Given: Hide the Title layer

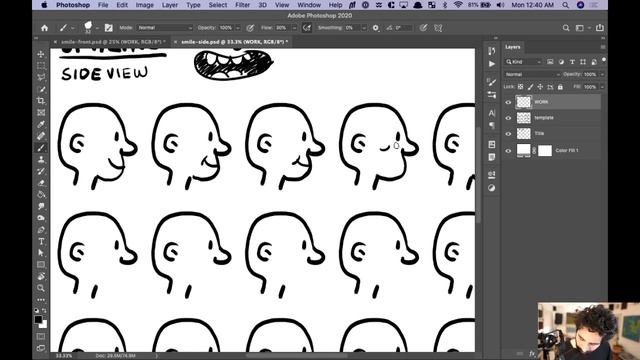Looking at the screenshot, I should [x=508, y=134].
